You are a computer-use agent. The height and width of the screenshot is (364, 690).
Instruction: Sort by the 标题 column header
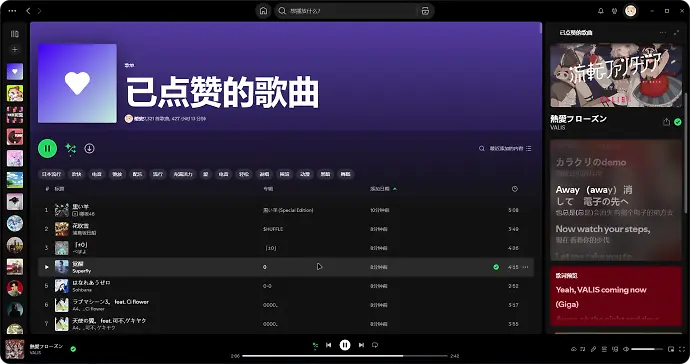pyautogui.click(x=59, y=189)
